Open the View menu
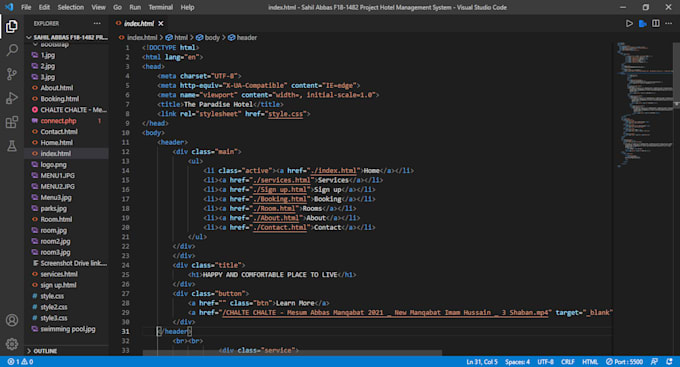The width and height of the screenshot is (680, 367). [98, 7]
